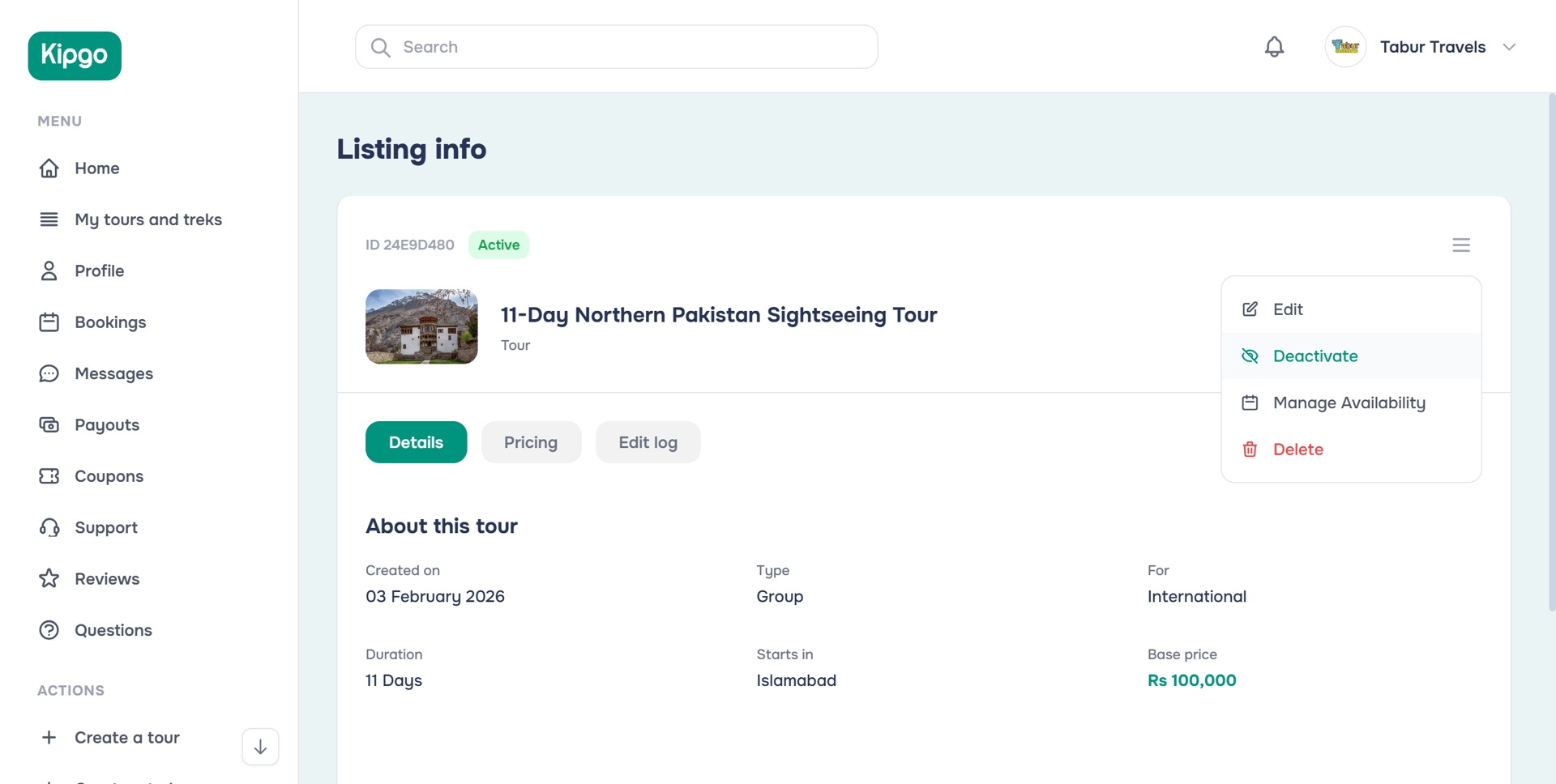Open the Questions section expander
This screenshot has width=1556, height=784.
point(49,629)
